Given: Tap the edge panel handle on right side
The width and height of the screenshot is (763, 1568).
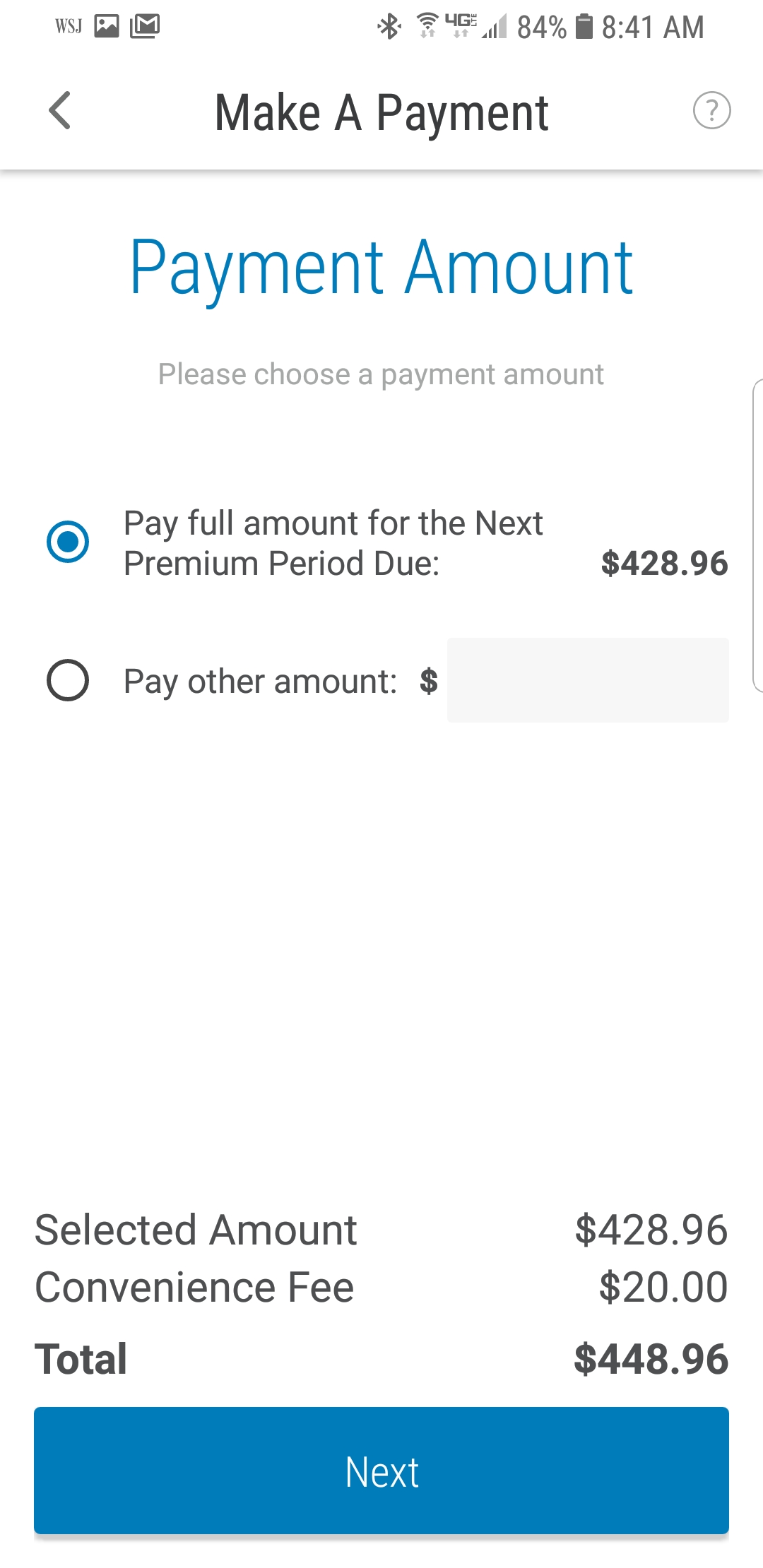Looking at the screenshot, I should click(757, 535).
